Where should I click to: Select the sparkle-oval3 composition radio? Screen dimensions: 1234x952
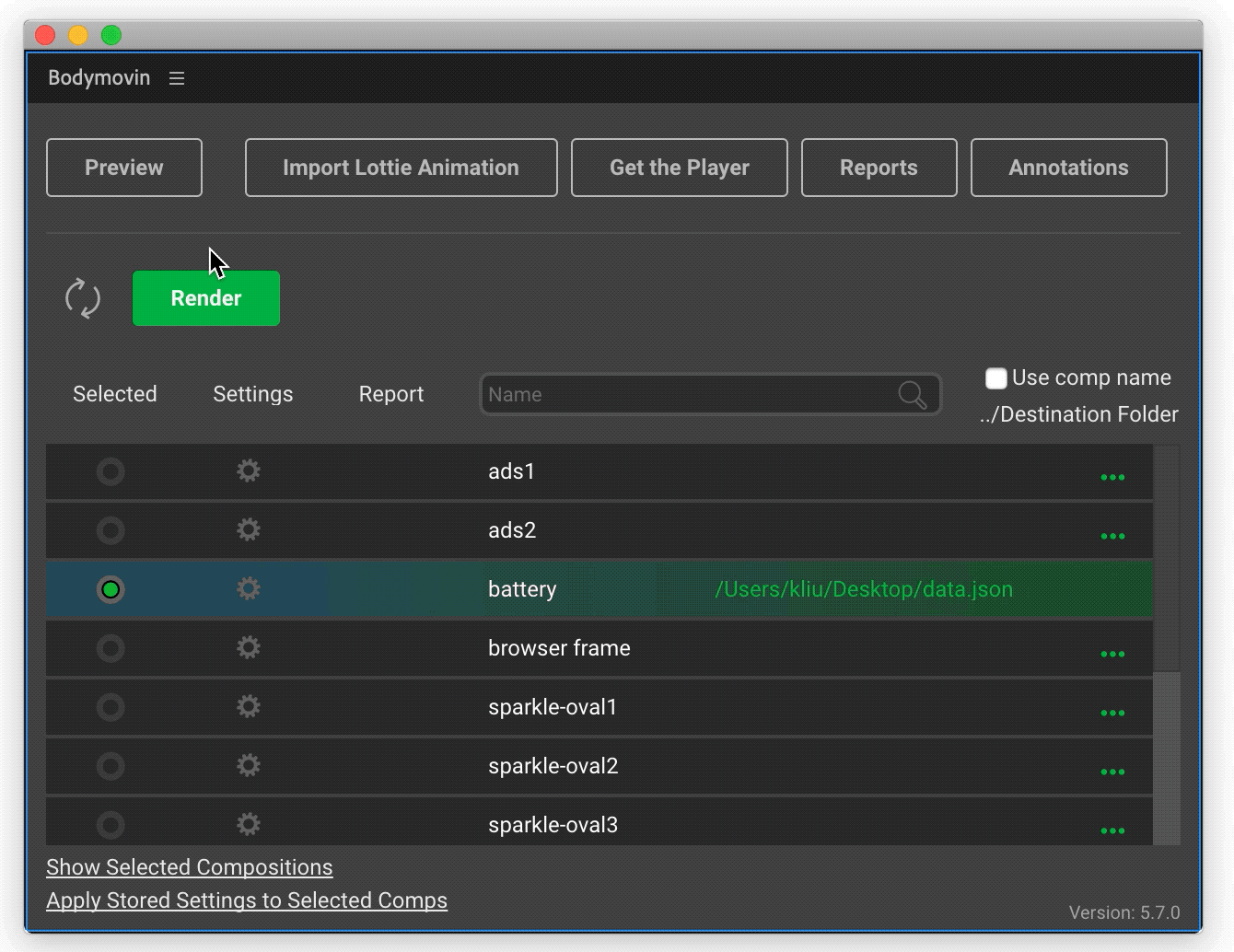pos(111,825)
